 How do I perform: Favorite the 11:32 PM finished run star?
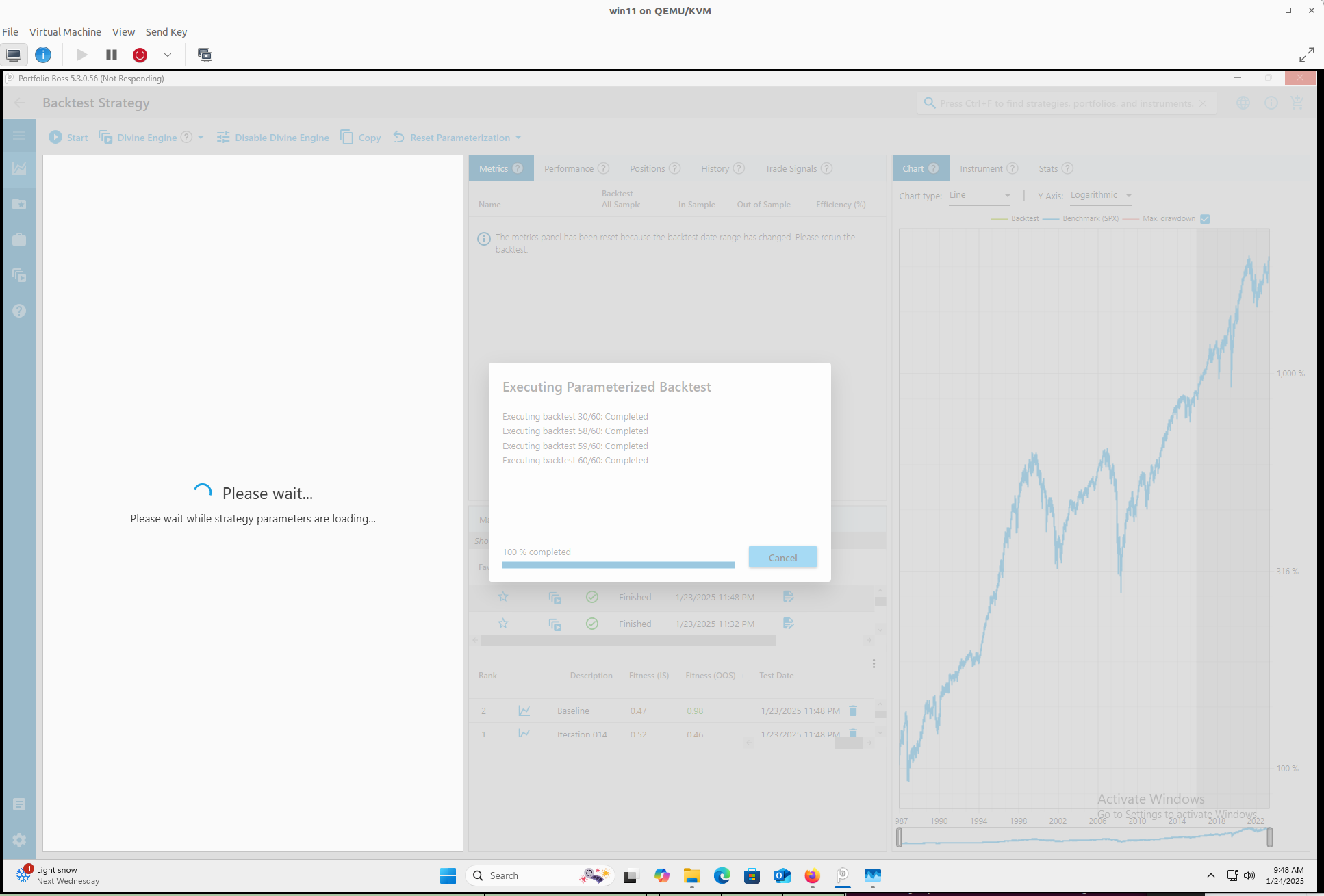[x=503, y=624]
